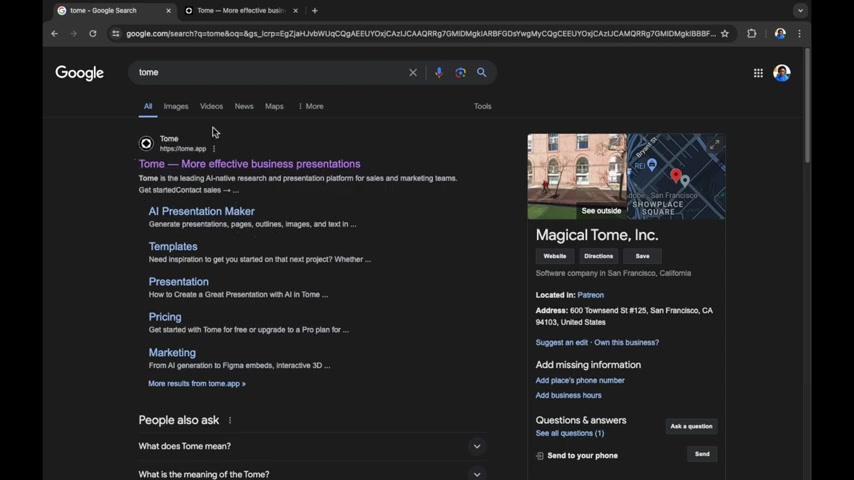Switch to the Images tab
This screenshot has width=854, height=480.
176,106
